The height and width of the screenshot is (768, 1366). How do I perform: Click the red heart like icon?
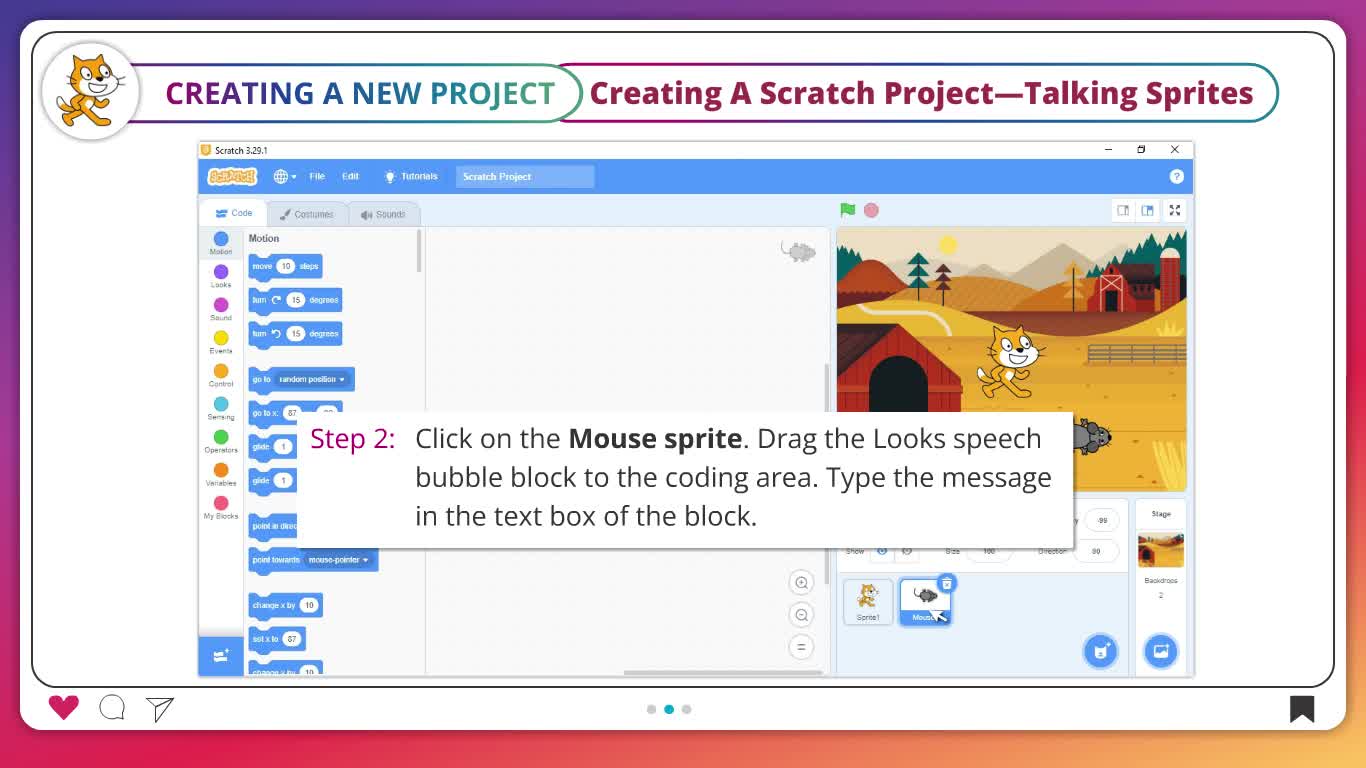tap(63, 708)
